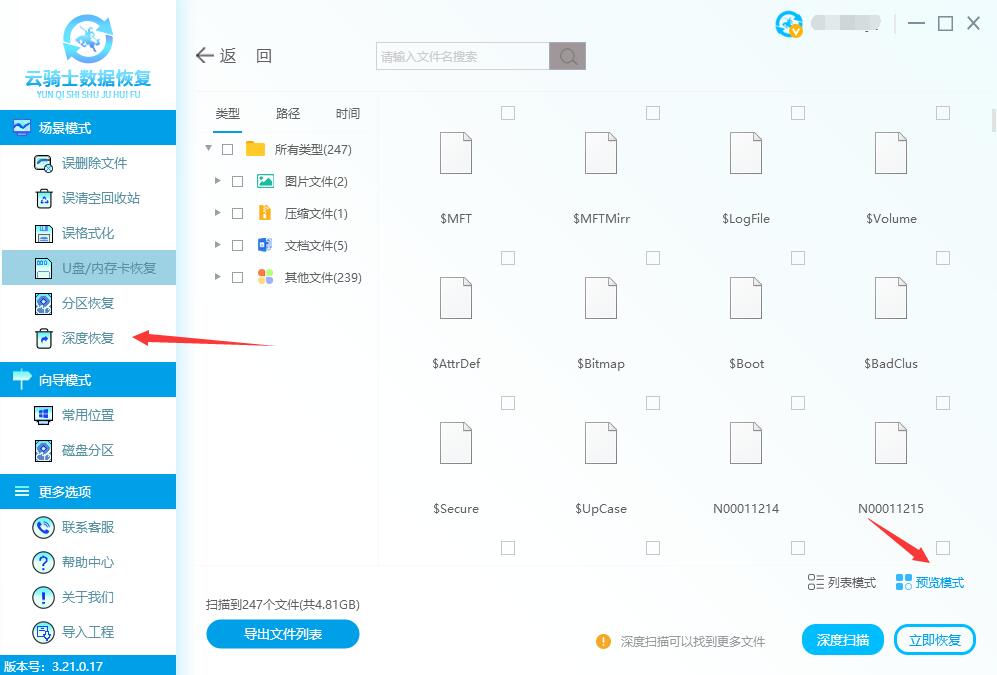Open the 向导模式 section header

click(88, 380)
